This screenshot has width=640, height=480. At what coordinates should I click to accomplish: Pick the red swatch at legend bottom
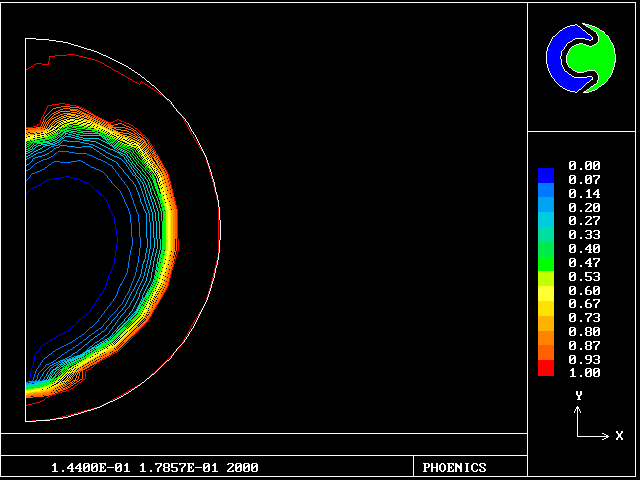tap(545, 370)
